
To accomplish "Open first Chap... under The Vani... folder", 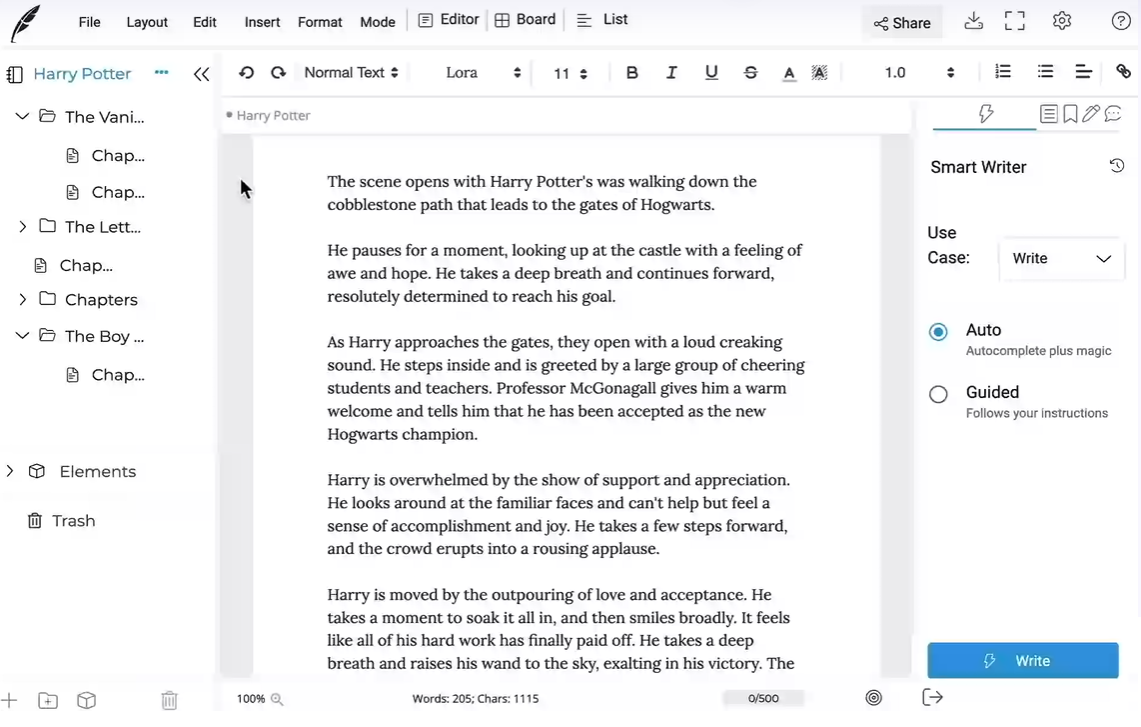I will click(x=106, y=156).
